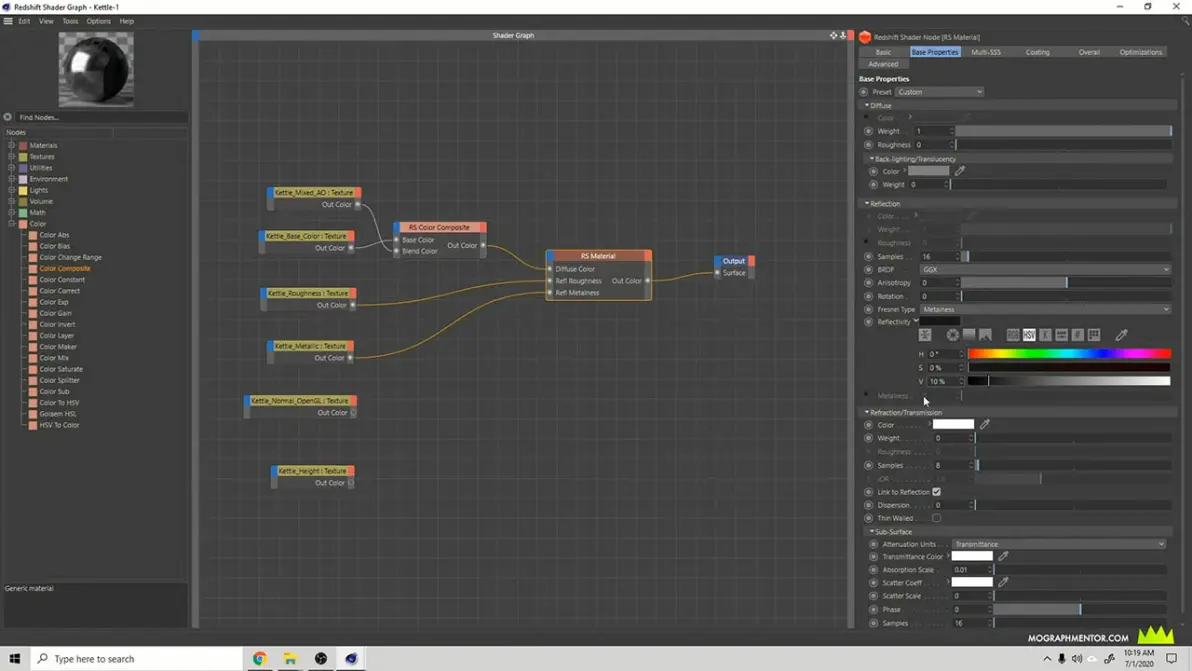Open the Edit menu
This screenshot has height=671, width=1192.
(24, 21)
